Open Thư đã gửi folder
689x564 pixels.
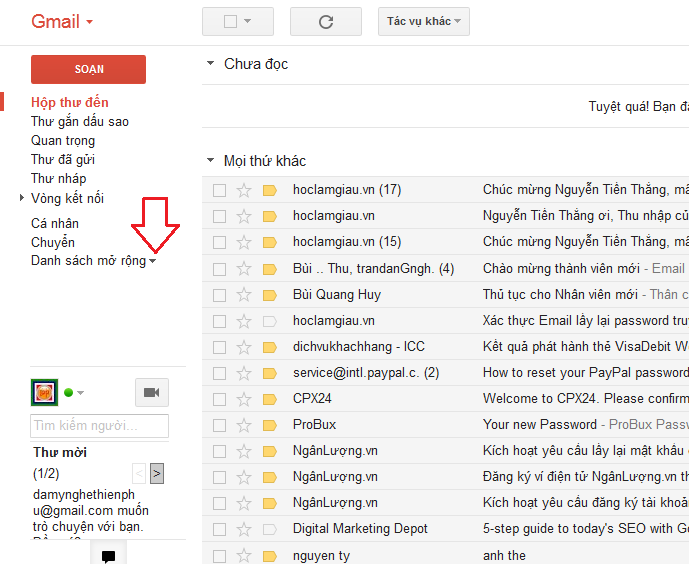pos(63,159)
